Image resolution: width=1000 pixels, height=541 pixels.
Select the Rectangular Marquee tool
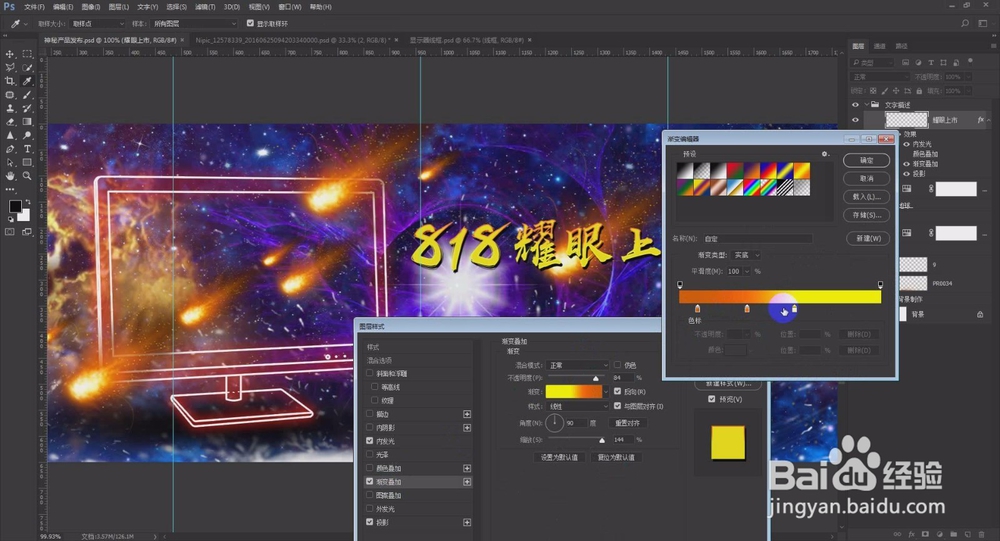[x=27, y=54]
